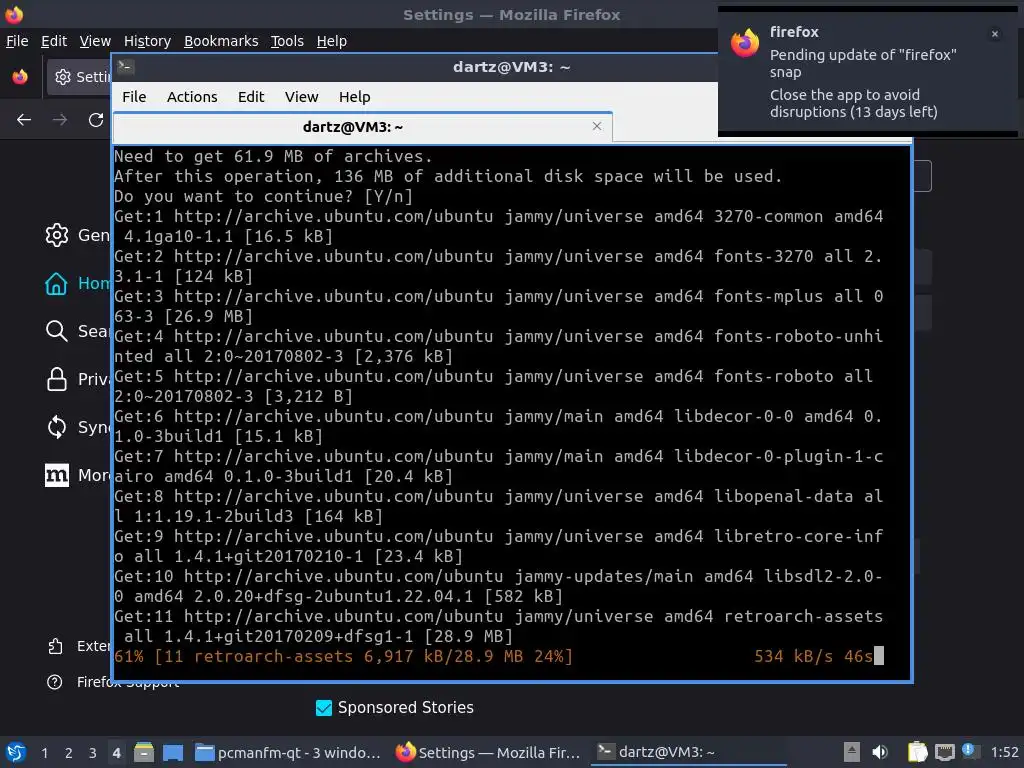Switch to virtual desktop 3
1024x768 pixels.
pos(93,753)
